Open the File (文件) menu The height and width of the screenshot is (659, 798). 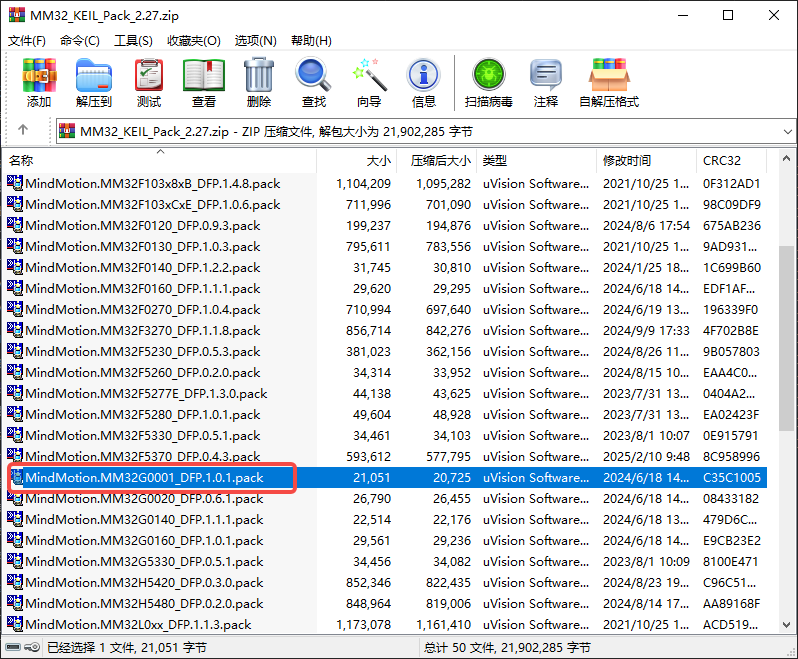[x=27, y=40]
